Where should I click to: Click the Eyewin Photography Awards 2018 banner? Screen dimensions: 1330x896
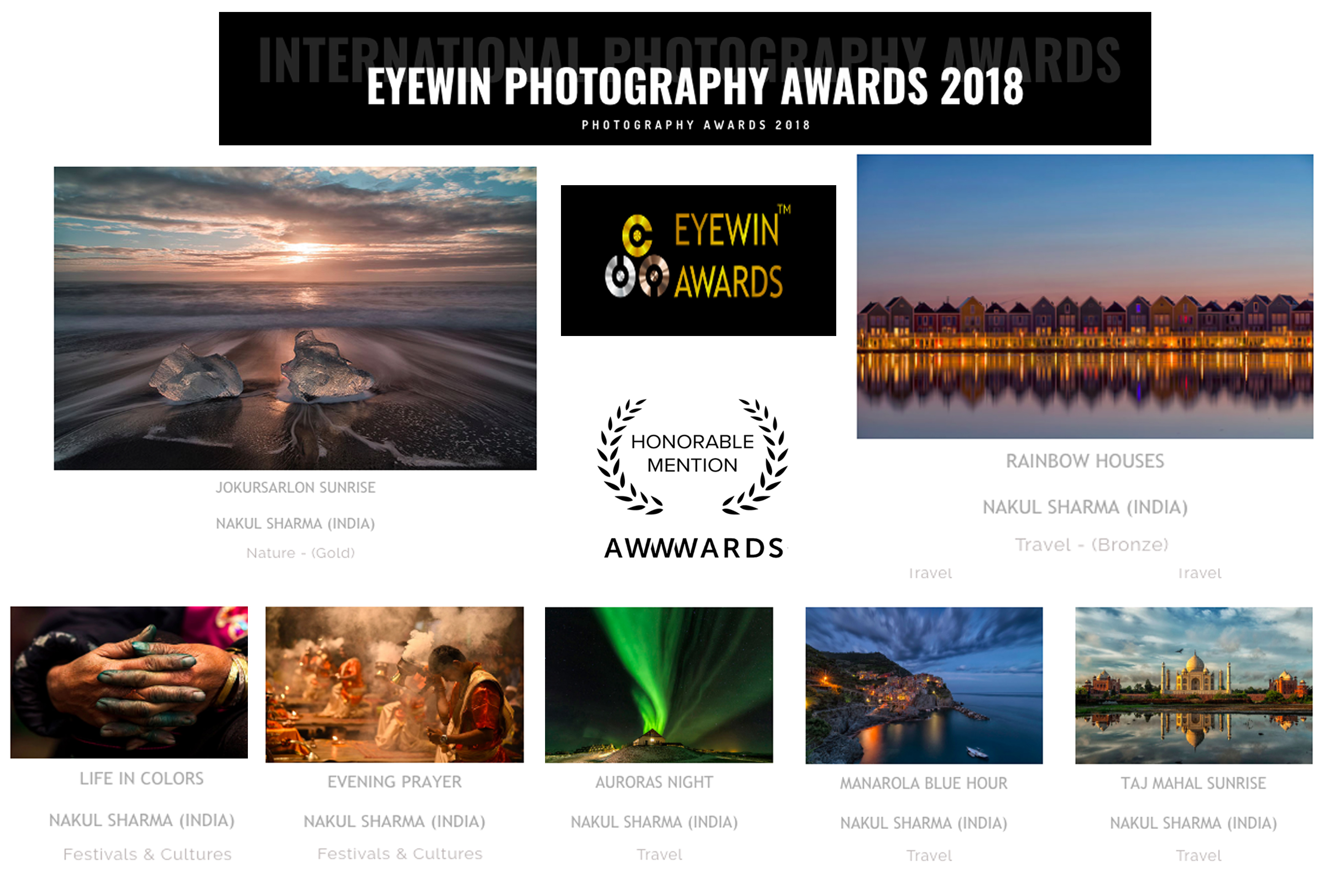[684, 78]
